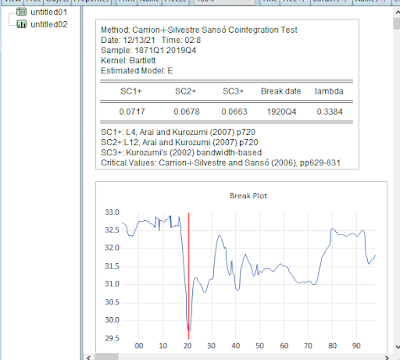Click the SC3+ column header
The image size is (400, 360).
pos(233,91)
